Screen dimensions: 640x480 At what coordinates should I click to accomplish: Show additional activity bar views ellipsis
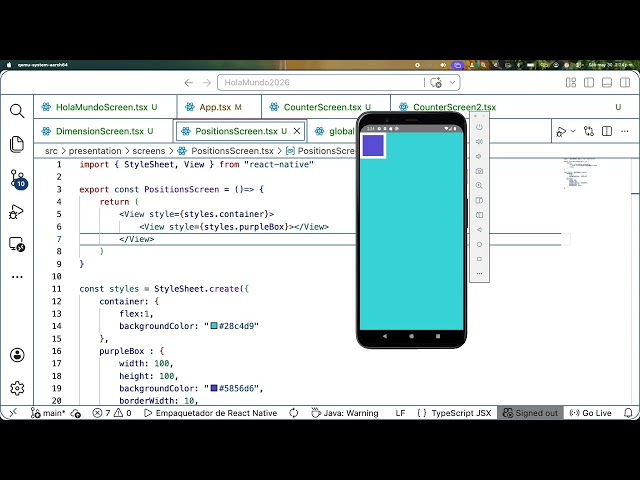click(x=17, y=277)
